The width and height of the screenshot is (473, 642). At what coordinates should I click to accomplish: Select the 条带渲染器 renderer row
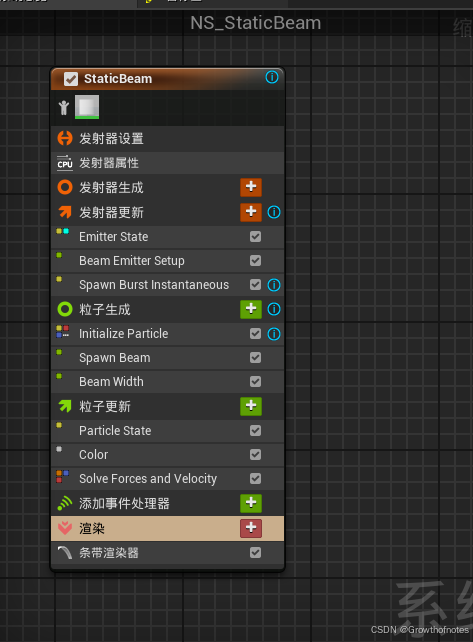click(167, 553)
